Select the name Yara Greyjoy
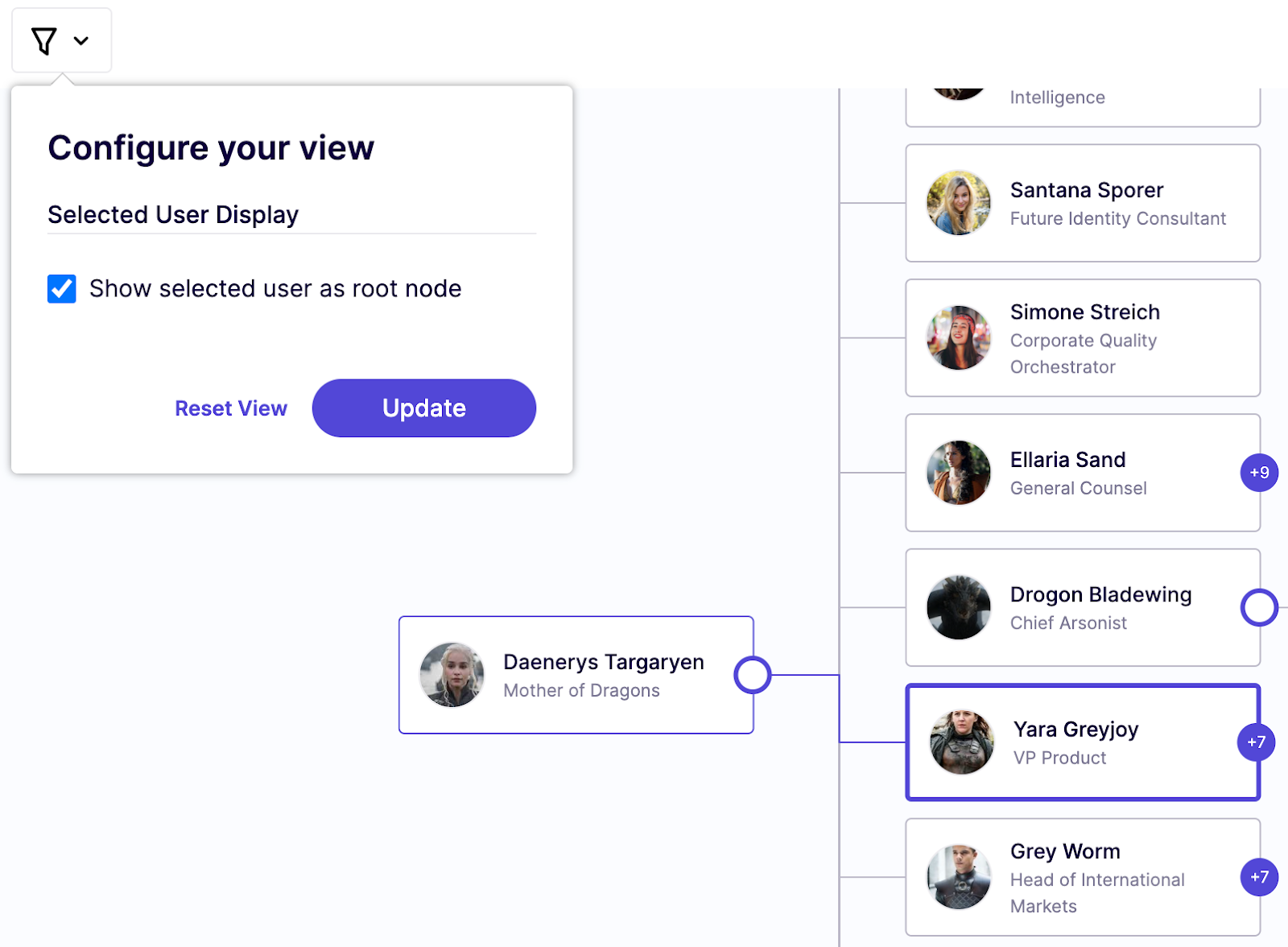This screenshot has width=1288, height=947. [x=1076, y=730]
